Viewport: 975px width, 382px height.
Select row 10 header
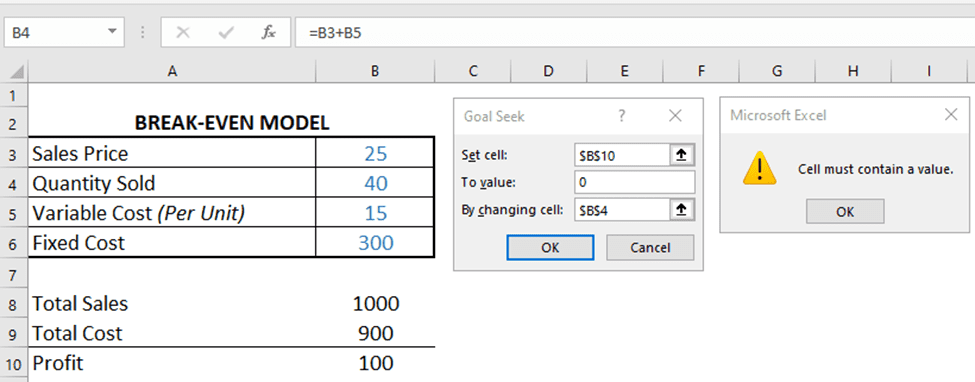(x=14, y=363)
